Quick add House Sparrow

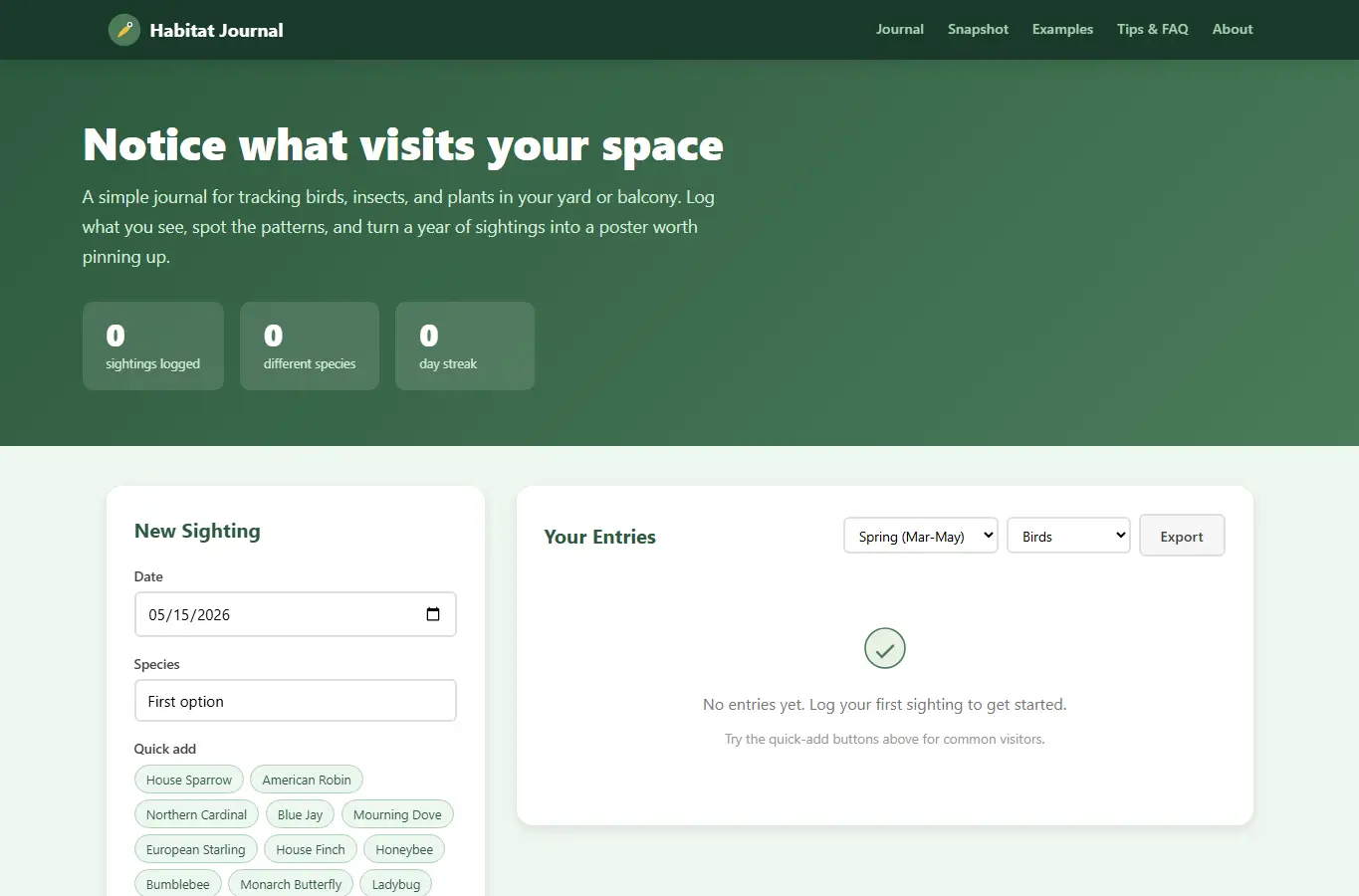click(189, 780)
